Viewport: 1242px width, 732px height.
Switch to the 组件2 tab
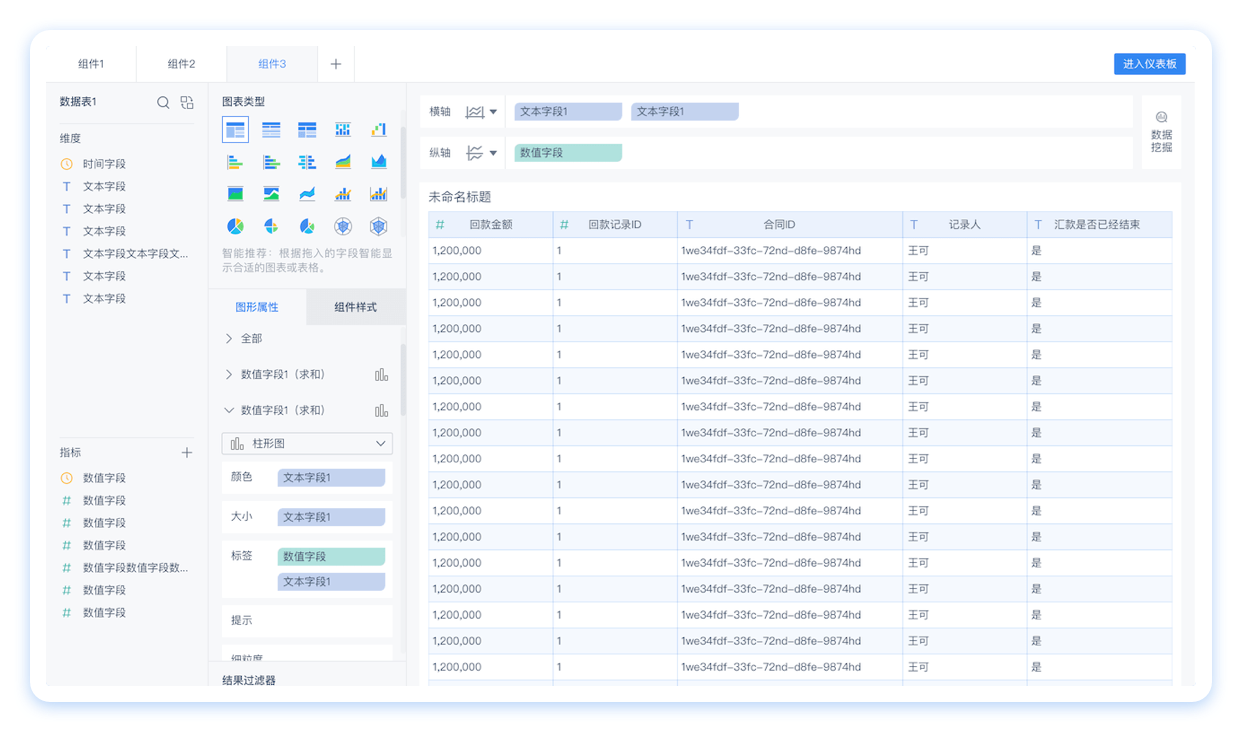[x=181, y=64]
